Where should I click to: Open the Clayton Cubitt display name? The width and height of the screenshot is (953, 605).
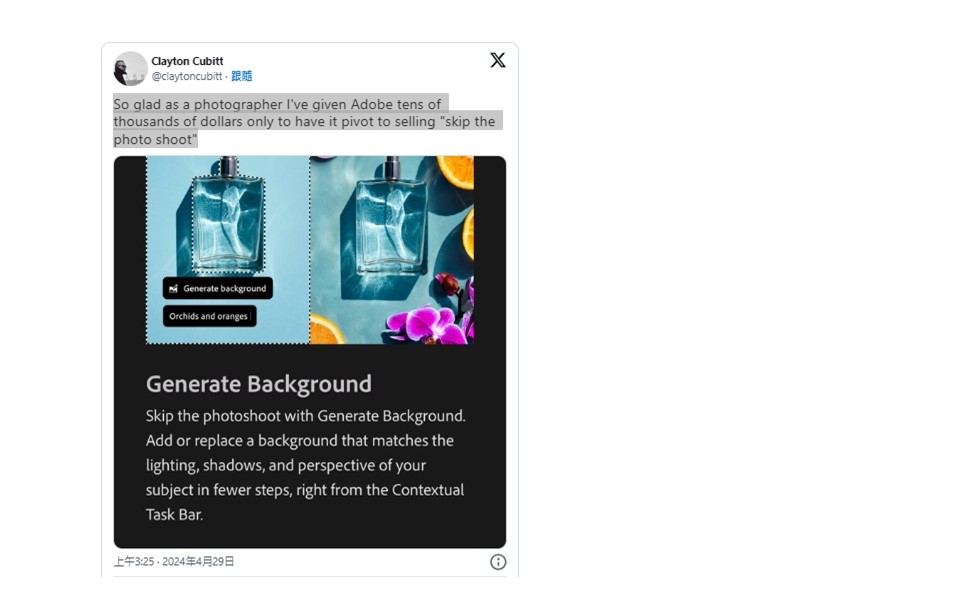(187, 61)
